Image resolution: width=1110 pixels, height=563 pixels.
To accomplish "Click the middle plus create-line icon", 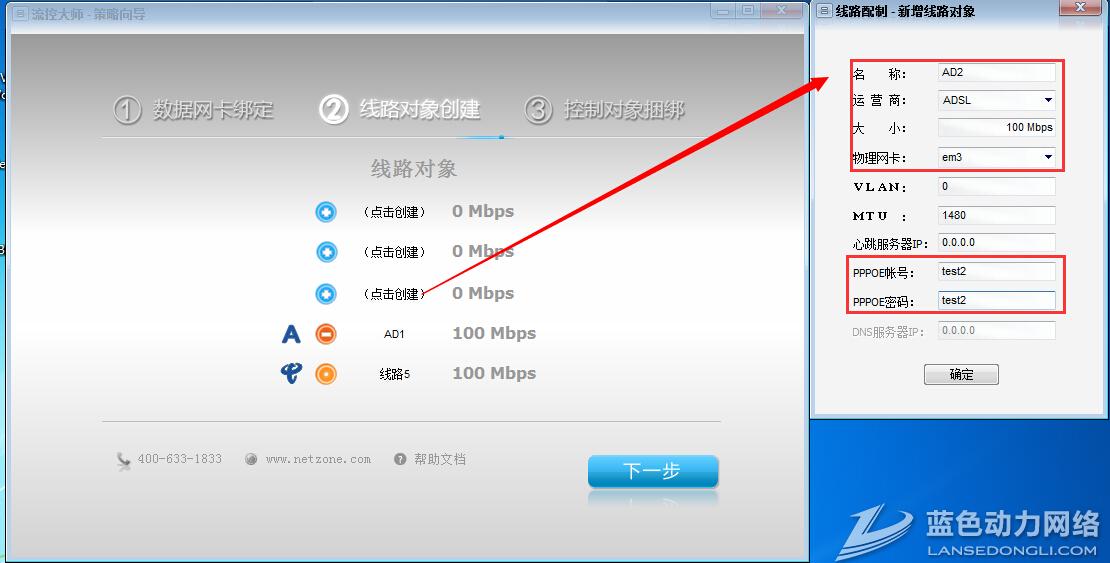I will (x=326, y=252).
